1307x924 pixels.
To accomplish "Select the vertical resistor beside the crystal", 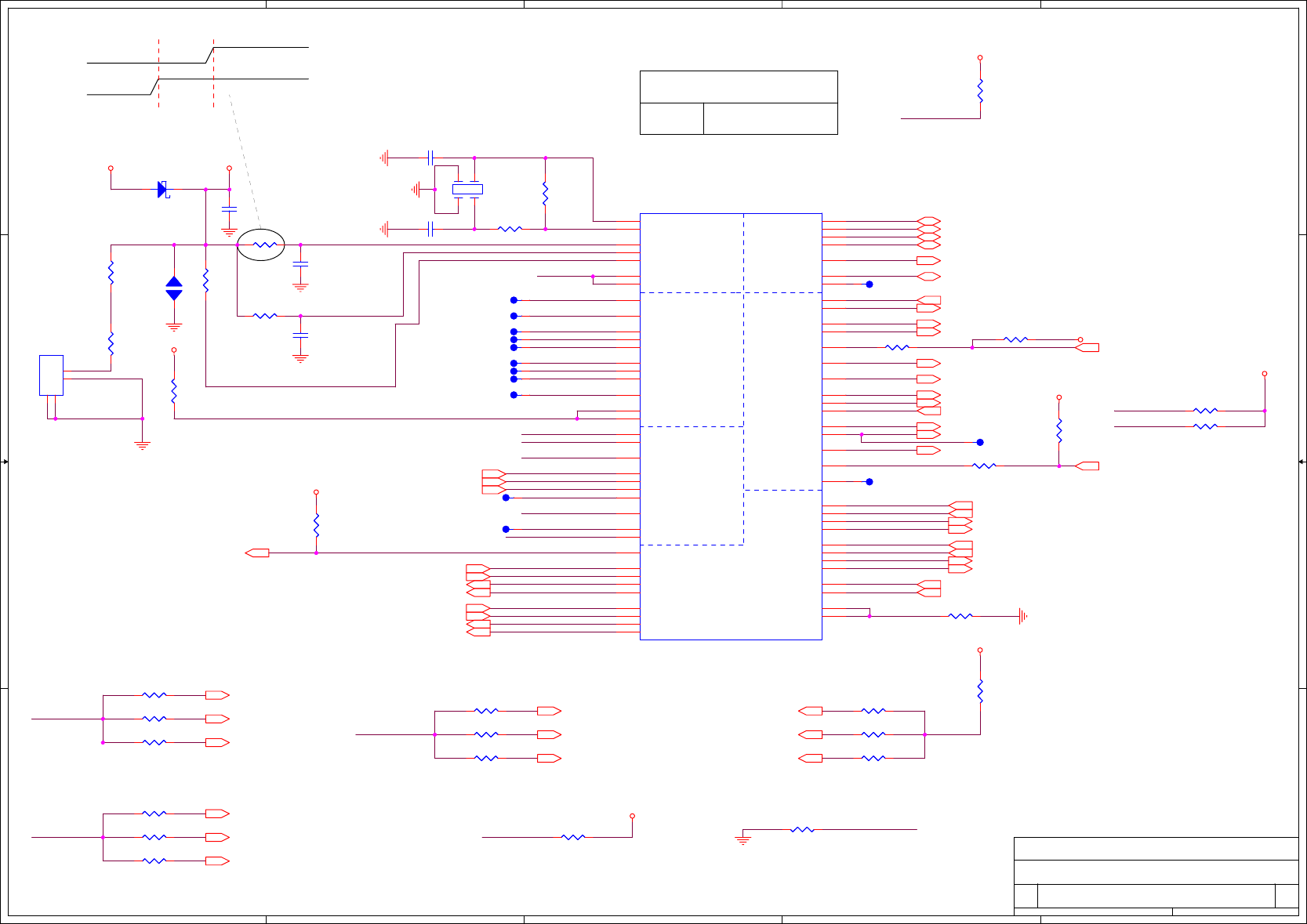I will (545, 194).
